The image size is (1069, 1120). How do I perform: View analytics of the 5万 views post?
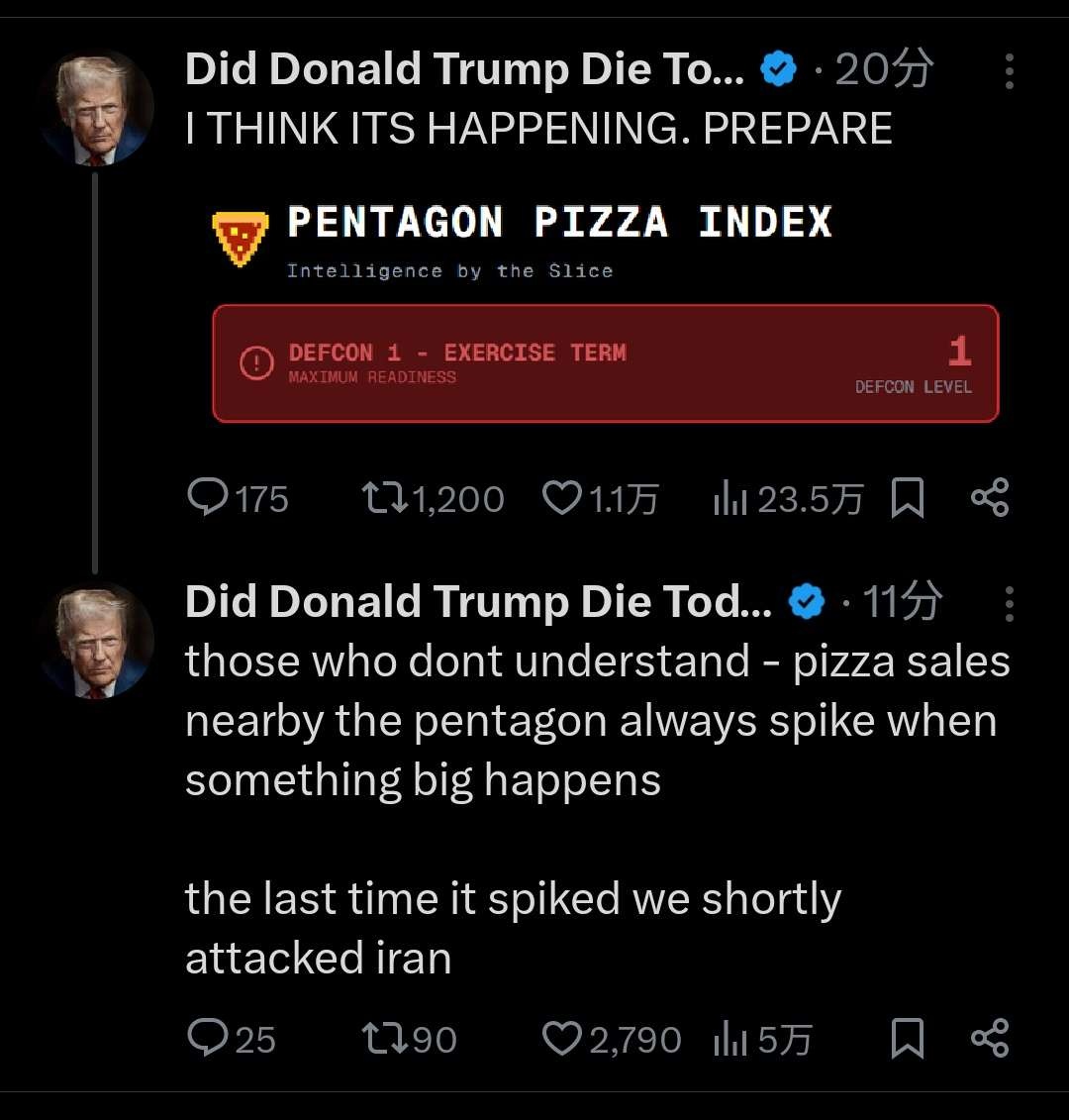click(x=729, y=1039)
